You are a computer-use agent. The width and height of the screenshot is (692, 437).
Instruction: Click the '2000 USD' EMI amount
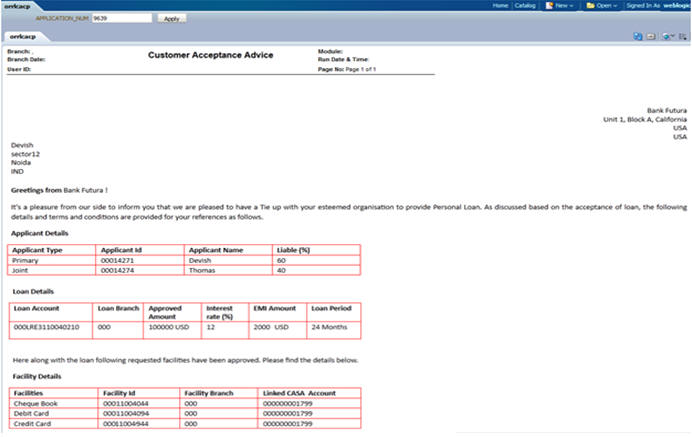pos(271,327)
